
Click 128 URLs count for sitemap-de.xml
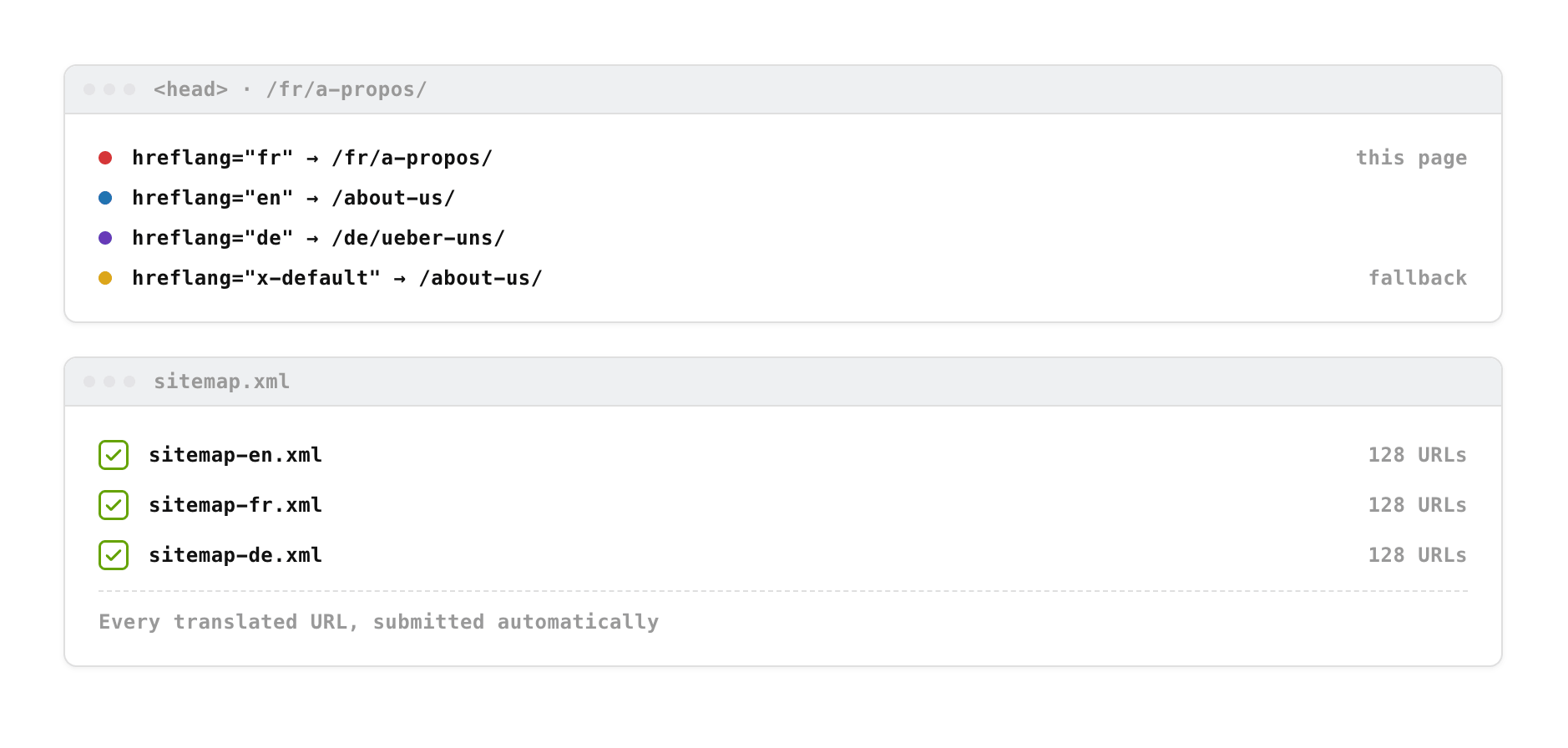click(x=1417, y=555)
